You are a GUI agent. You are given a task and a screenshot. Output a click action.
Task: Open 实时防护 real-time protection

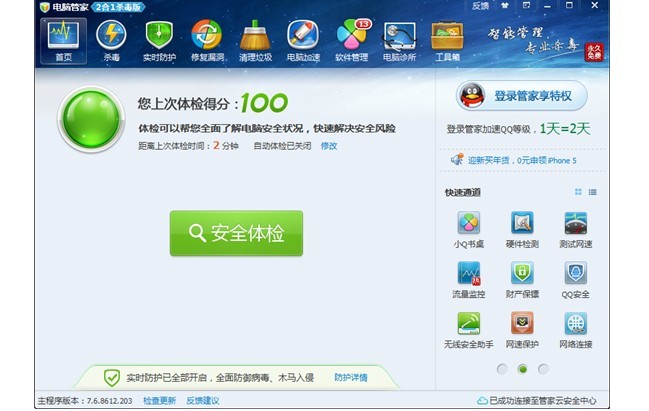point(159,41)
